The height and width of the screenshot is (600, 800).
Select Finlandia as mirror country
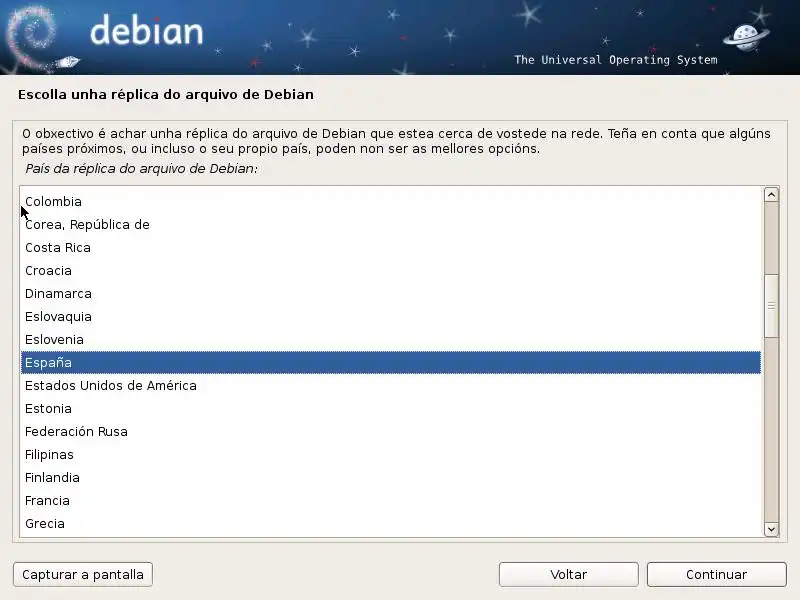391,477
